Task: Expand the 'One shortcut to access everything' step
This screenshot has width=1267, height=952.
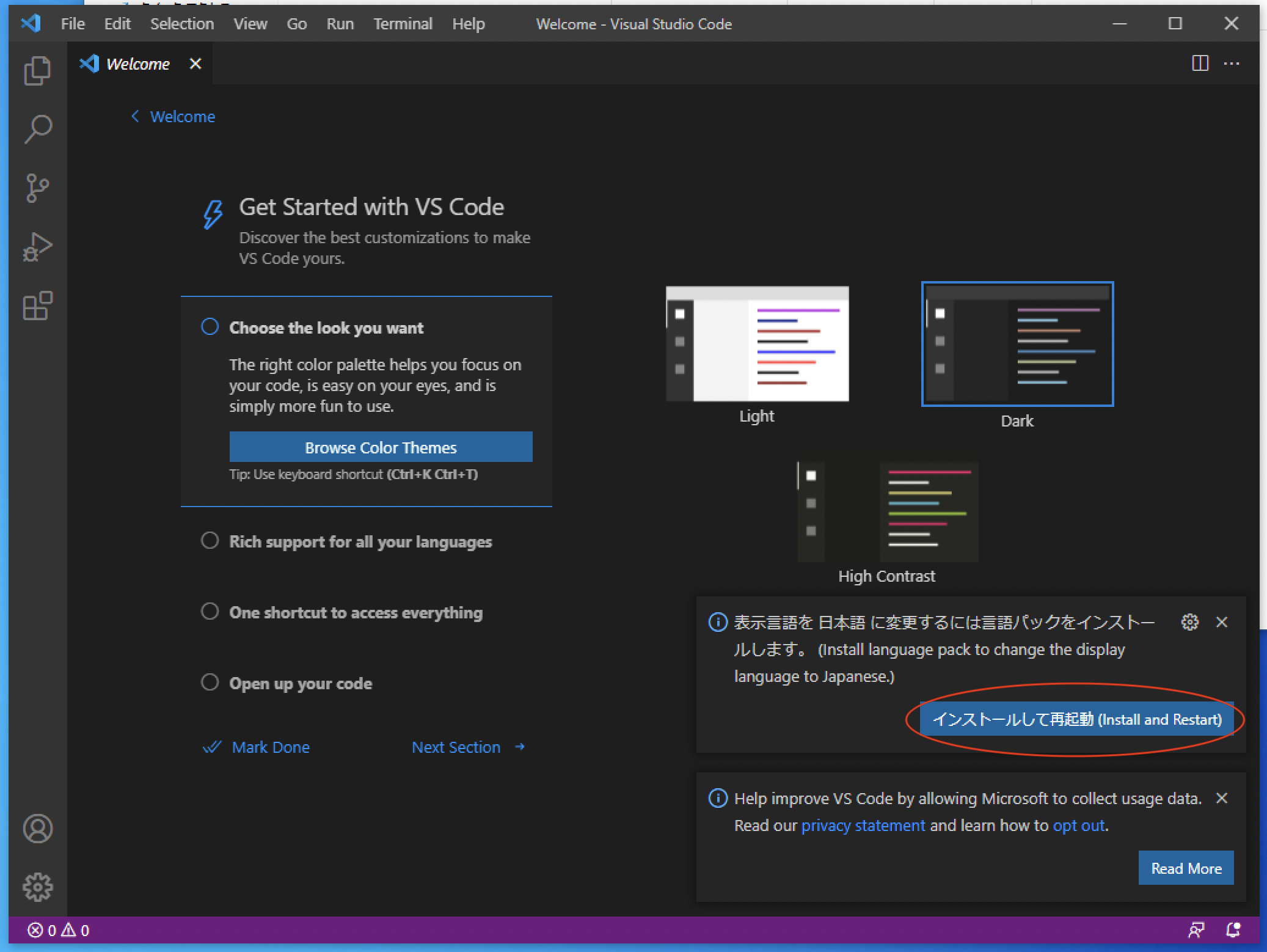Action: click(x=356, y=613)
